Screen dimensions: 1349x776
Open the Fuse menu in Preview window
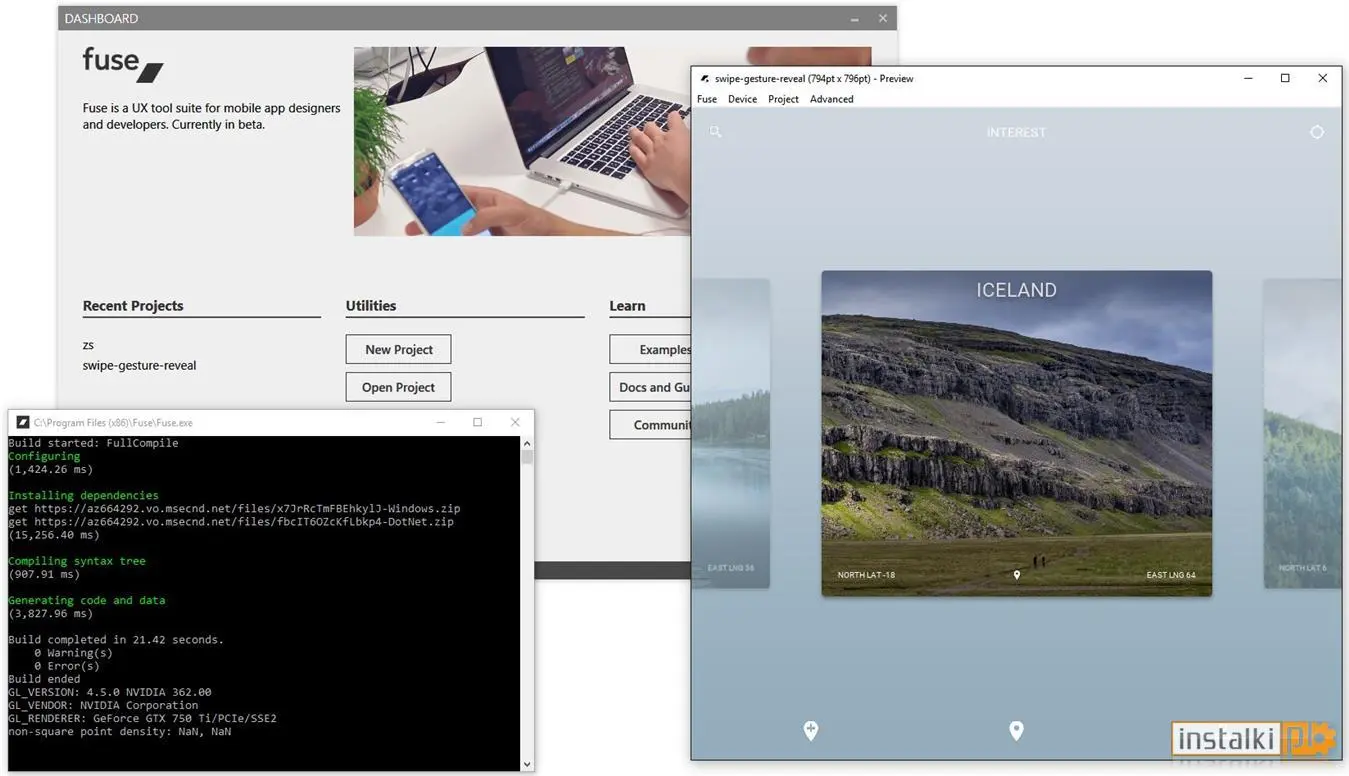tap(707, 99)
